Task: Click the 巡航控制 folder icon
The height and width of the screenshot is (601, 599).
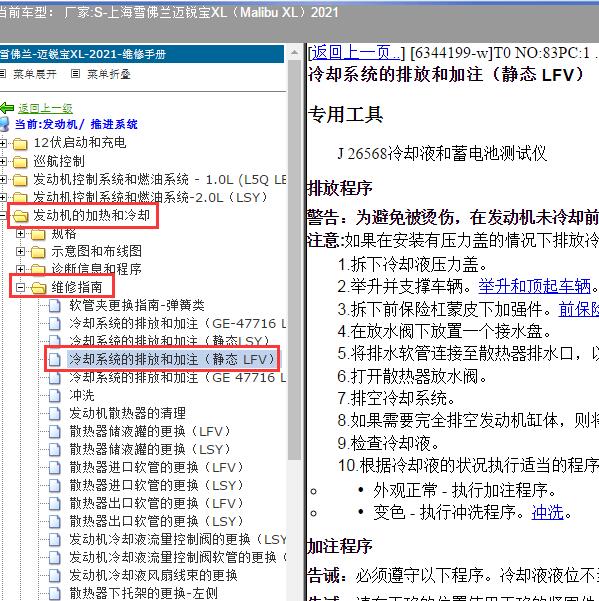Action: 20,162
